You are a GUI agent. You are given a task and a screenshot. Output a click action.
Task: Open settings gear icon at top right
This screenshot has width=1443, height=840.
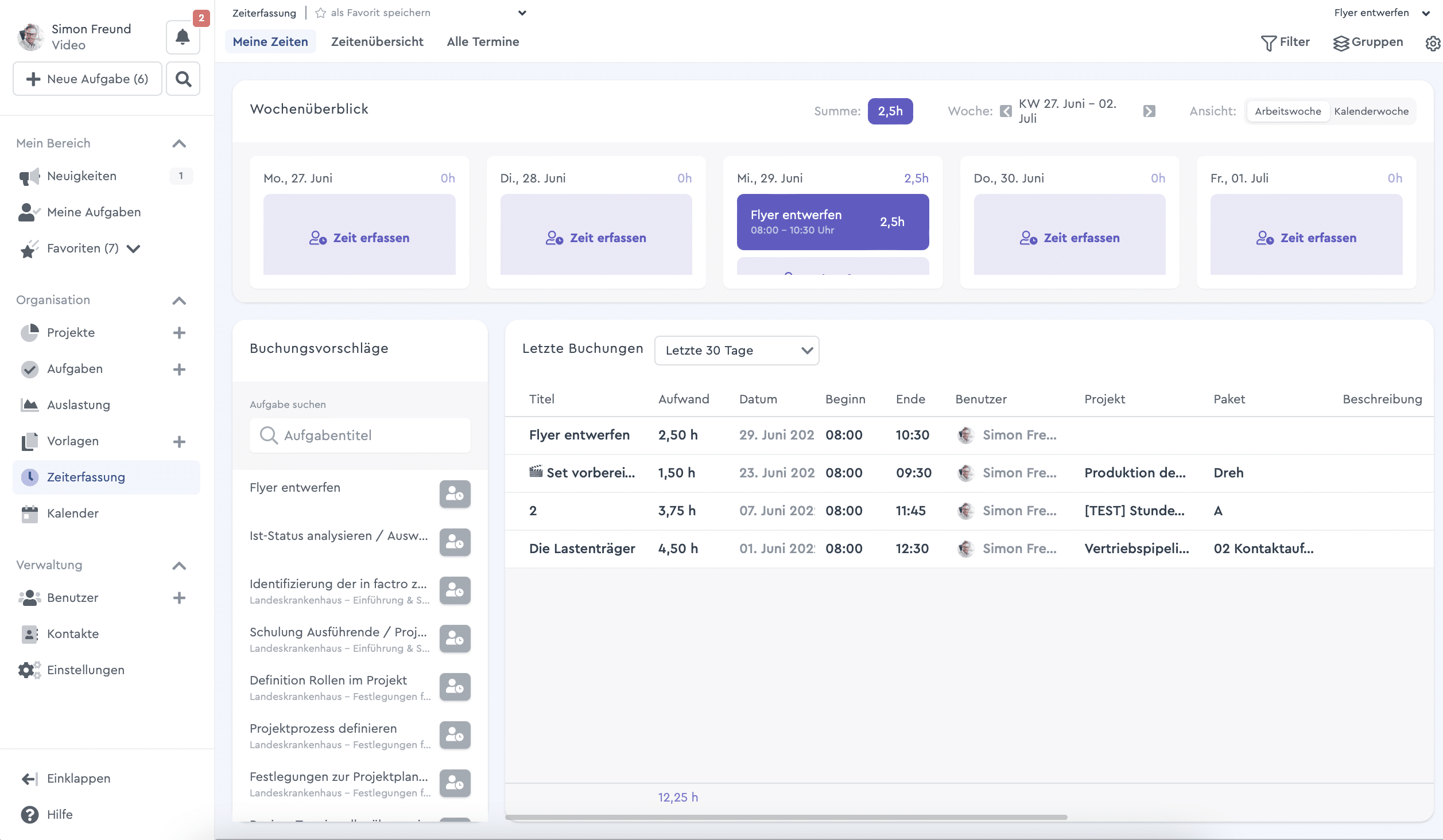click(x=1433, y=43)
